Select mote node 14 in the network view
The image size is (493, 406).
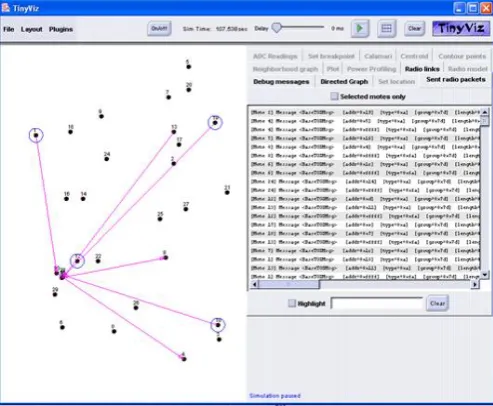pyautogui.click(x=83, y=199)
